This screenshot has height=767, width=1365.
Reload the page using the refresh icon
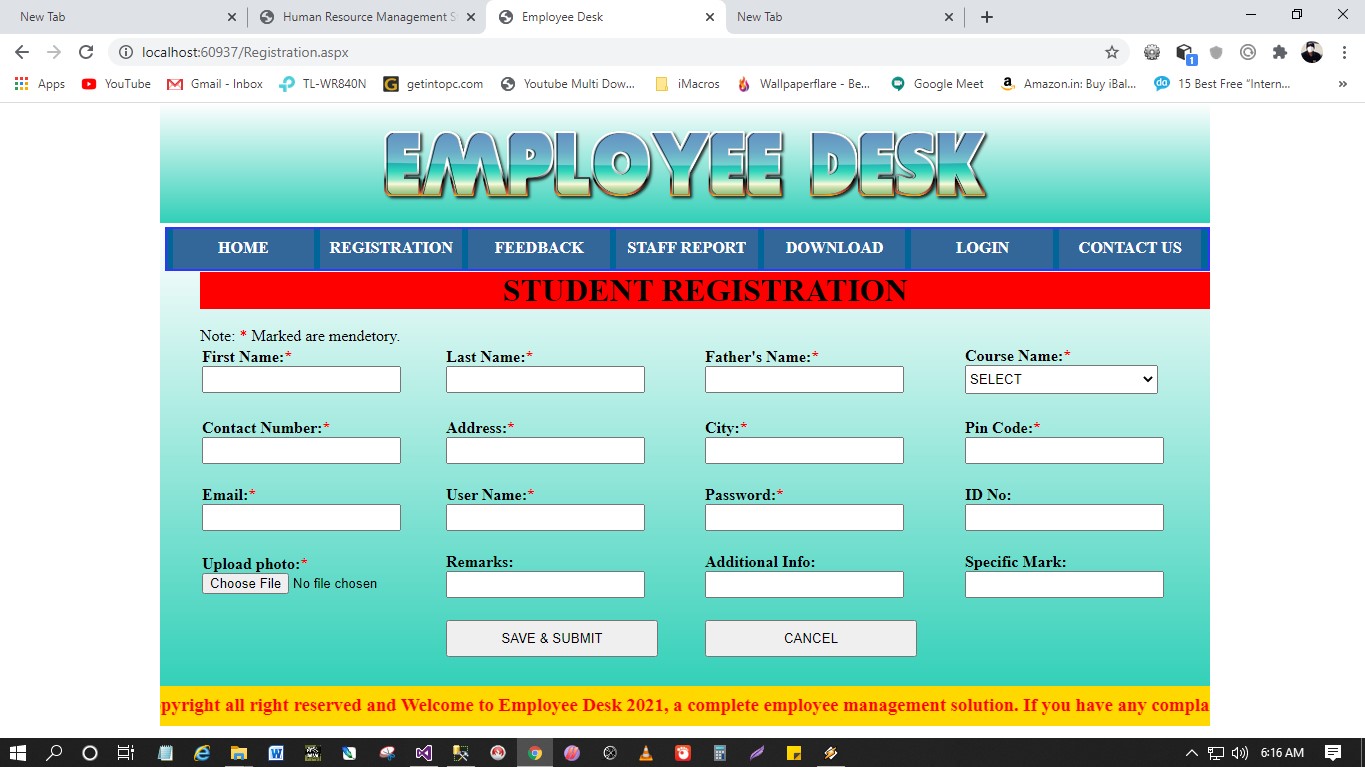tap(86, 52)
